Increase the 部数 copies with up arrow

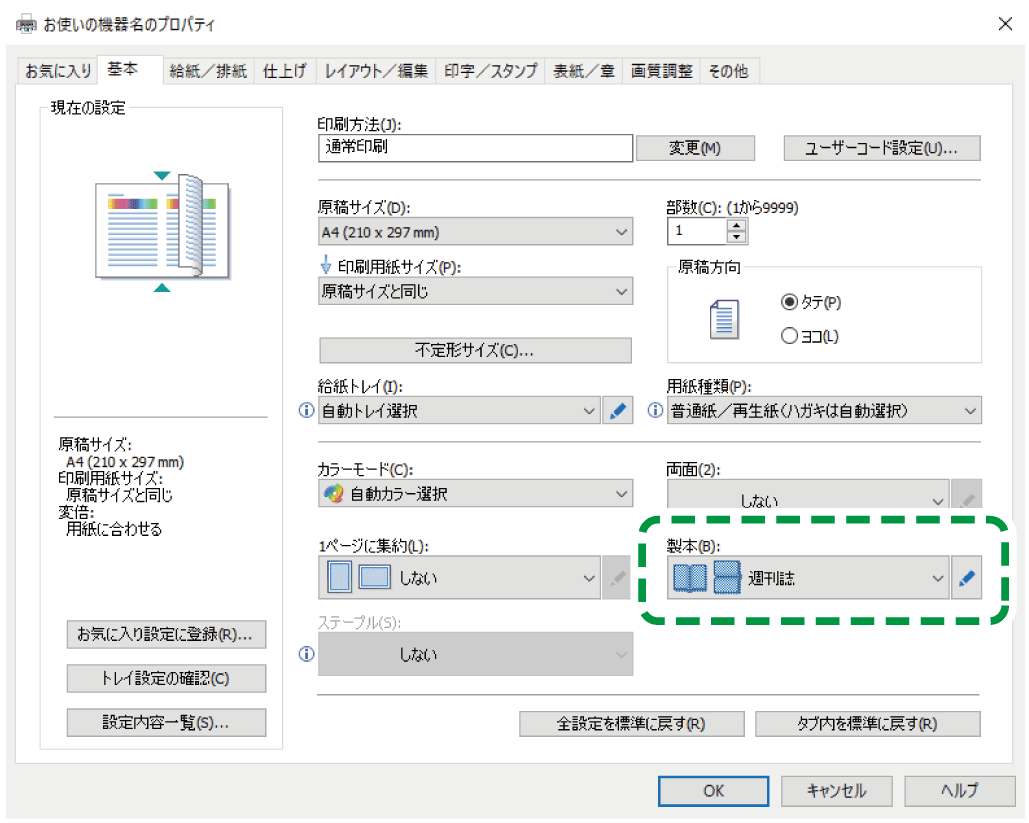click(737, 226)
